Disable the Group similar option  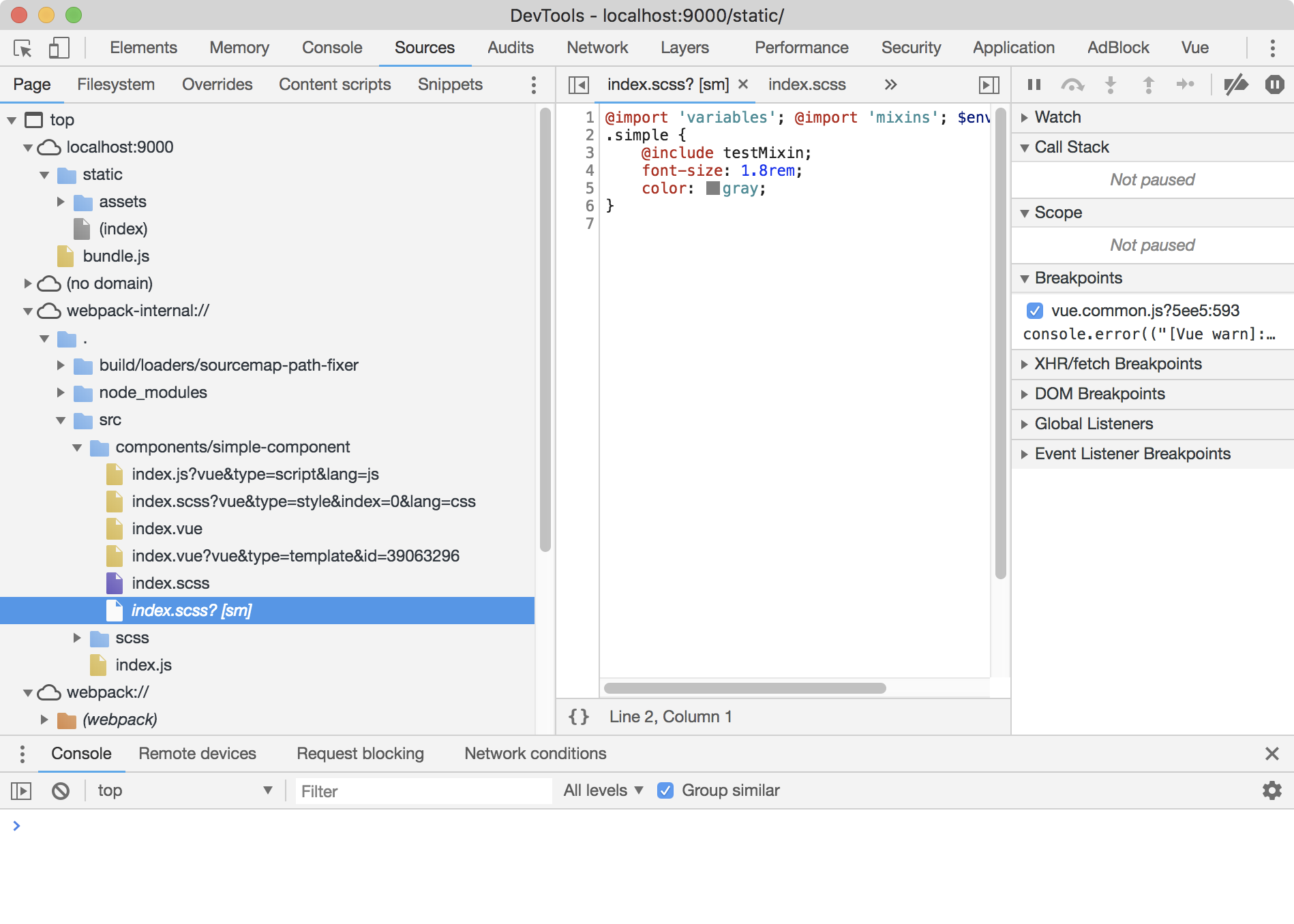[665, 790]
